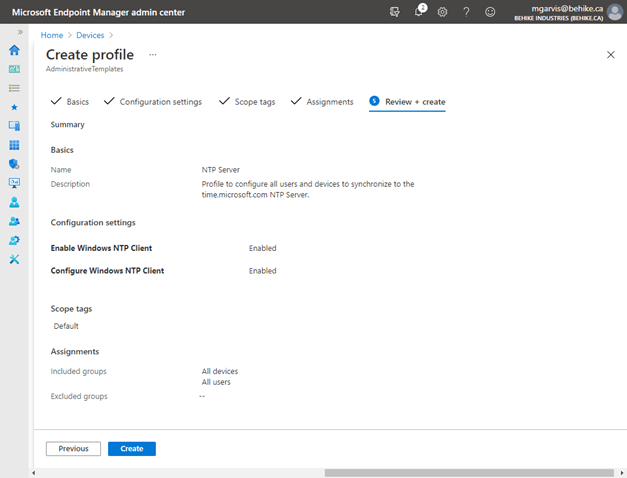This screenshot has height=478, width=627.
Task: Open the feedback smiley icon
Action: (x=490, y=12)
